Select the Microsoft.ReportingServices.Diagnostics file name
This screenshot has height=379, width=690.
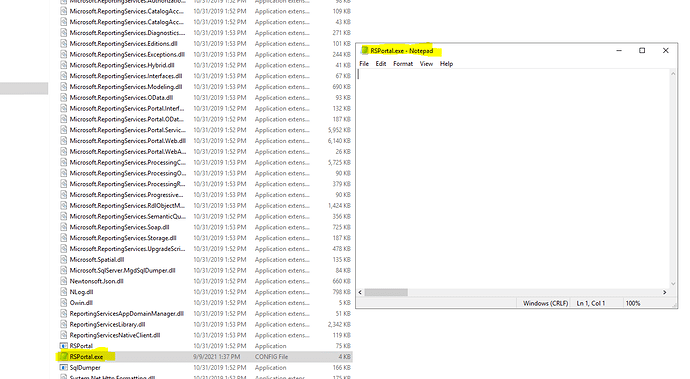(127, 33)
